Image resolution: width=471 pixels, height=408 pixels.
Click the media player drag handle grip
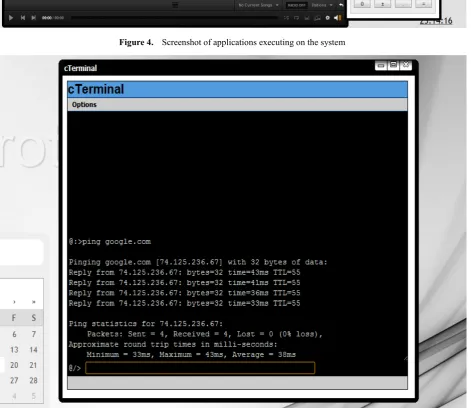175,5
